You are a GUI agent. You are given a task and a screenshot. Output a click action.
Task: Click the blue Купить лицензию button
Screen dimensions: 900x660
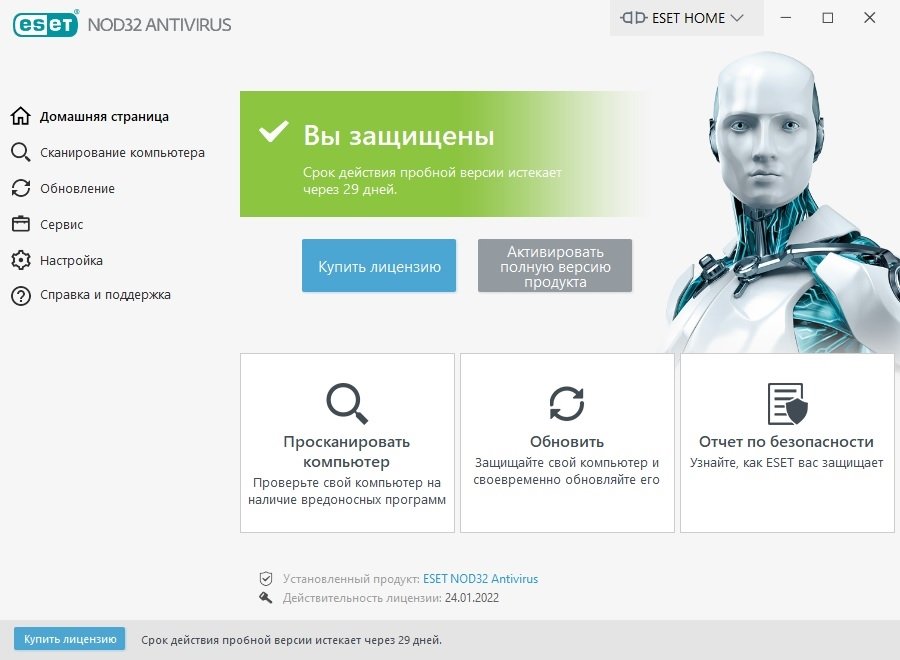(379, 266)
